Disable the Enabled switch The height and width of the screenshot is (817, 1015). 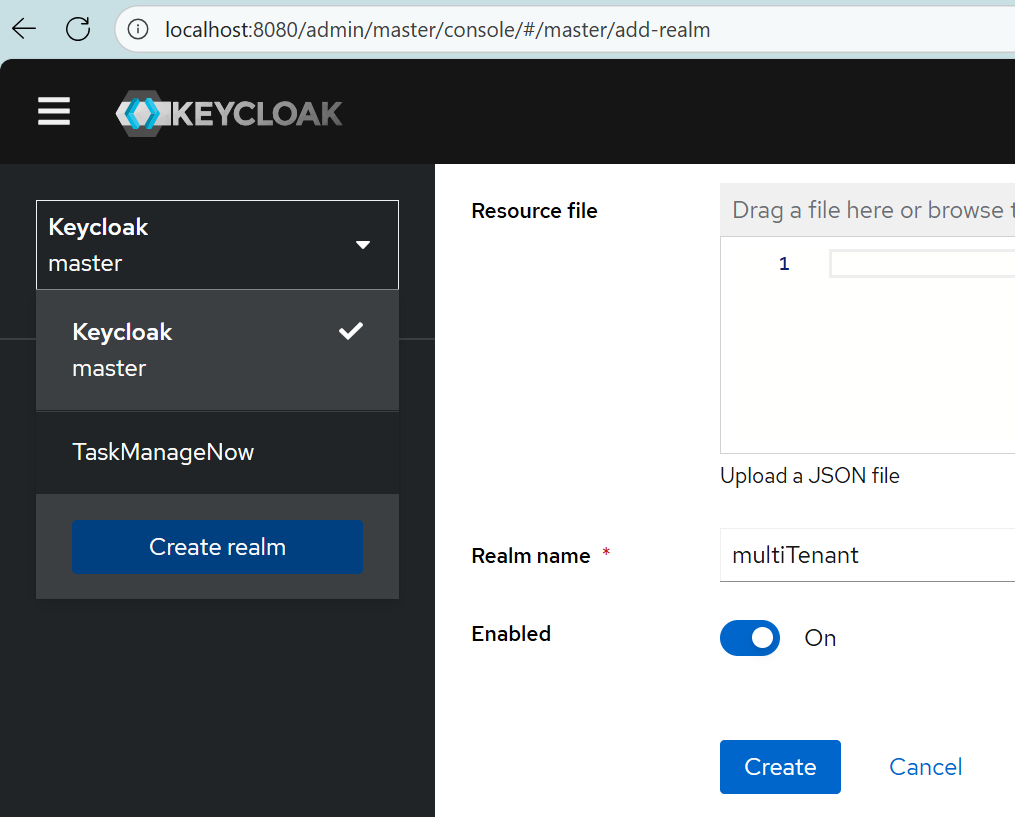(x=750, y=638)
